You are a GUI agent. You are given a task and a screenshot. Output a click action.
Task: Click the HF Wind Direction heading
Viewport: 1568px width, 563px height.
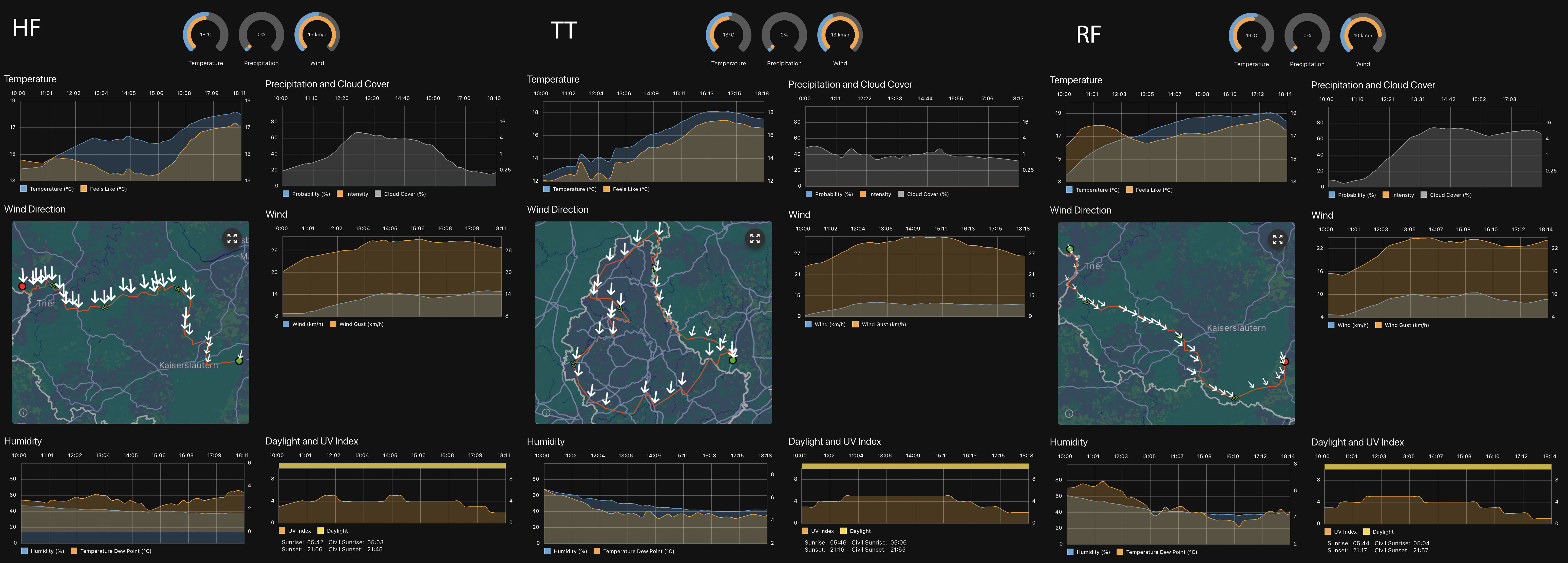coord(35,209)
